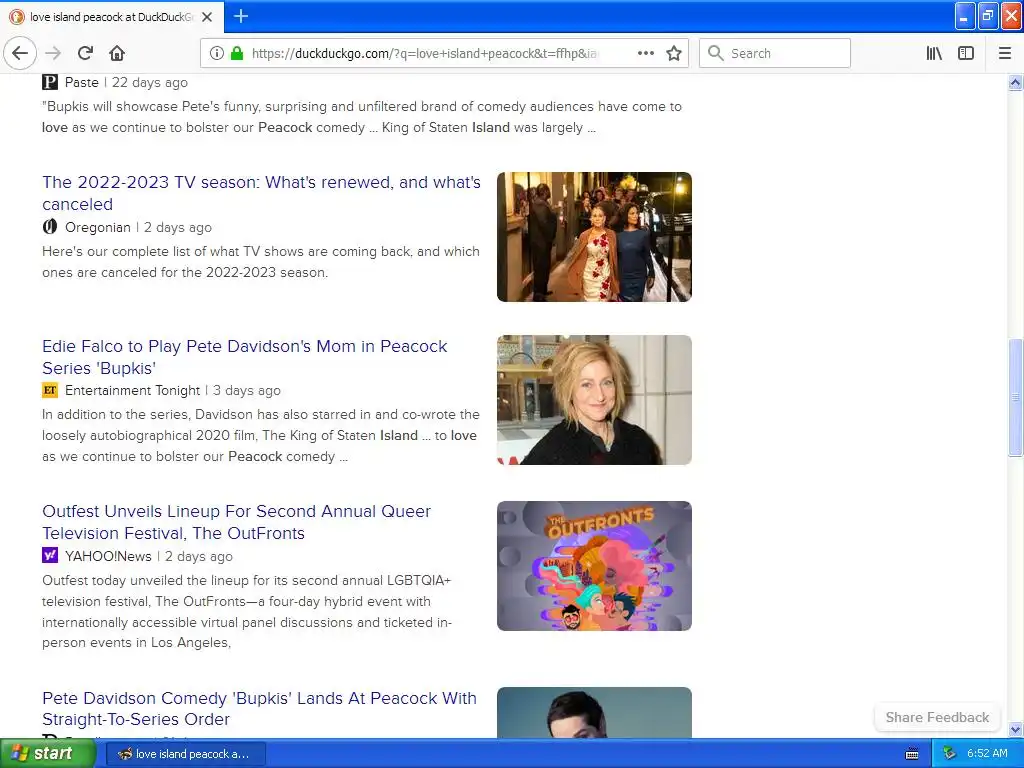Click the YAHOO!News source name
Screen dimensions: 1024x768
tap(108, 556)
